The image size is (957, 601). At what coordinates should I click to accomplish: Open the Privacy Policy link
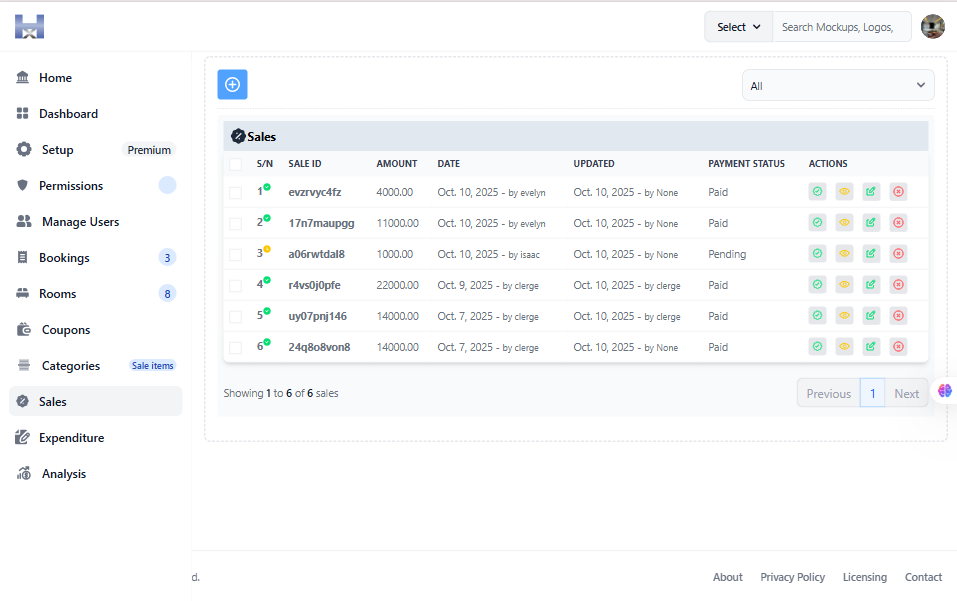[792, 577]
